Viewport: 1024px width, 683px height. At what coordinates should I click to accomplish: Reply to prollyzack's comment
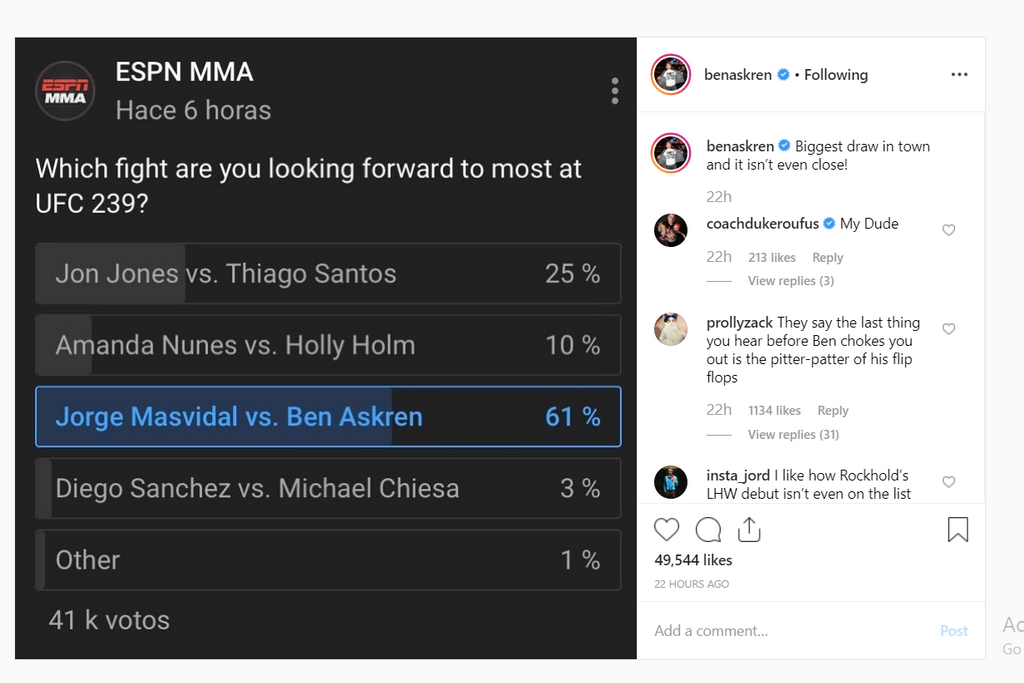coord(832,410)
